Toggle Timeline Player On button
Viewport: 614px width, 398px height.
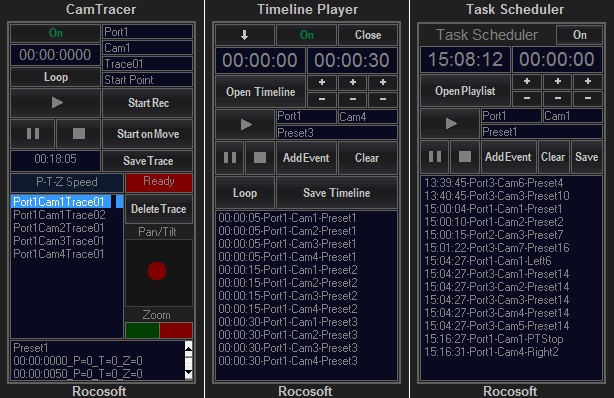tap(306, 35)
